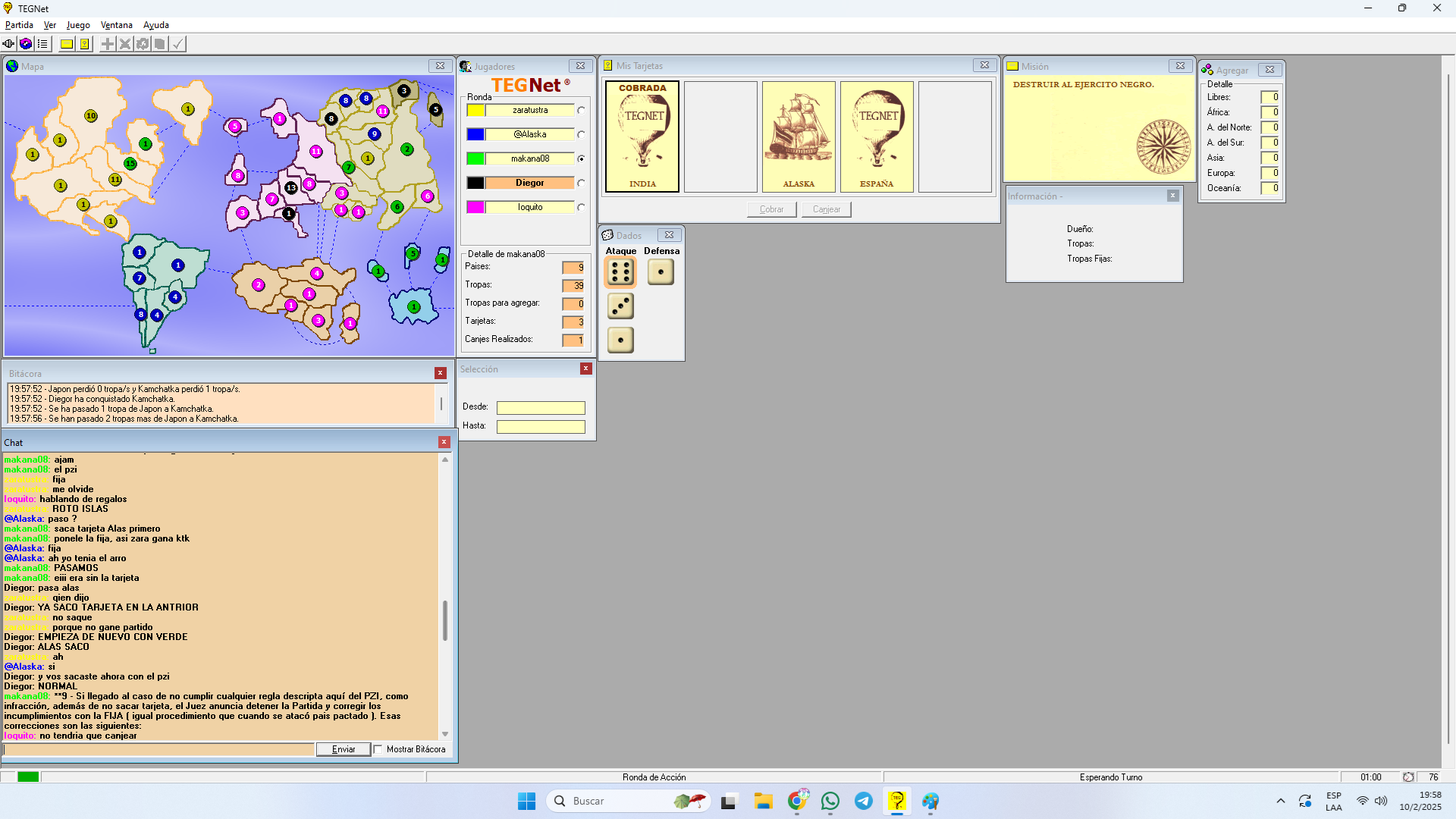Select the ESPAÑA balloon card
The width and height of the screenshot is (1456, 819).
point(877,136)
